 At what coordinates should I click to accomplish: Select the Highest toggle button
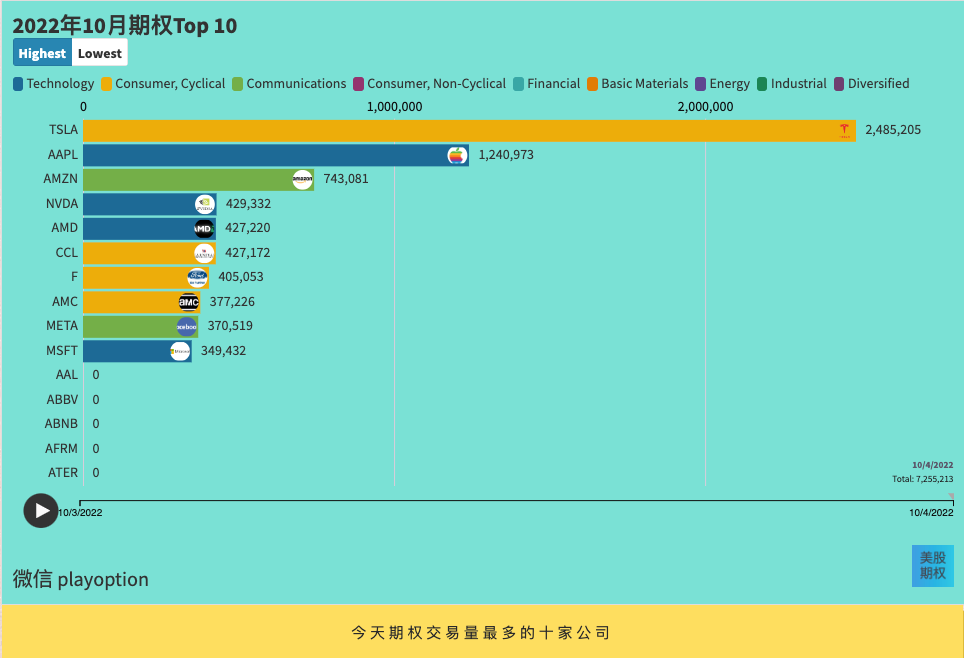42,53
